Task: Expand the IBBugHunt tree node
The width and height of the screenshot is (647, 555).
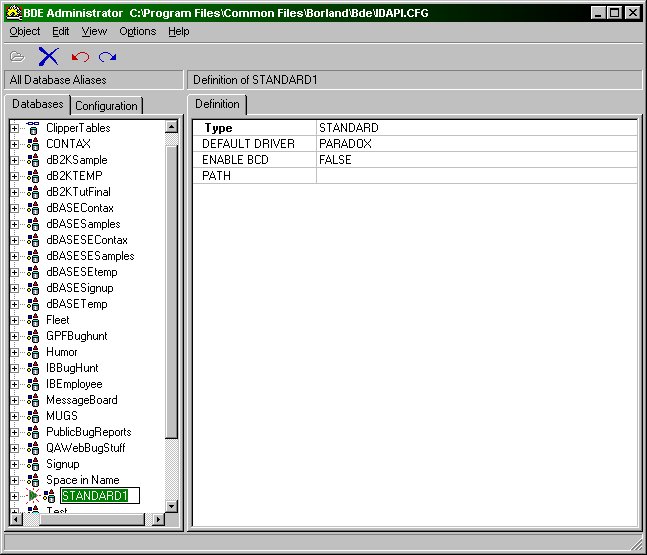Action: point(14,368)
